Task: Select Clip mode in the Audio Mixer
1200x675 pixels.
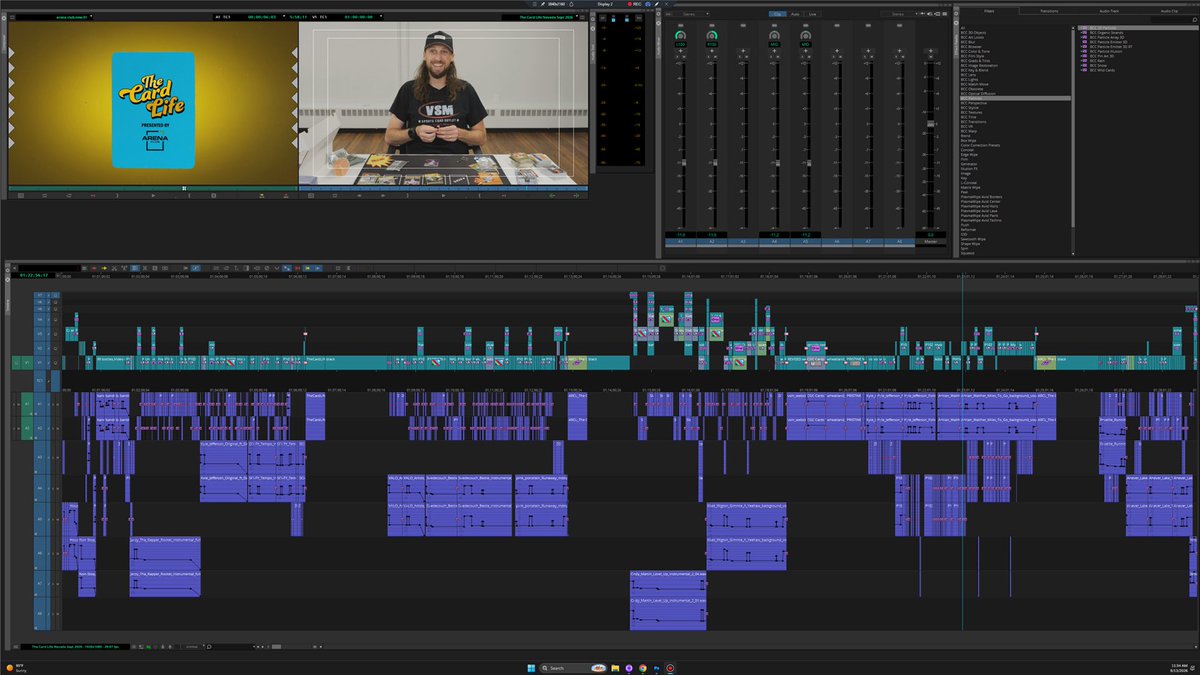Action: coord(777,14)
